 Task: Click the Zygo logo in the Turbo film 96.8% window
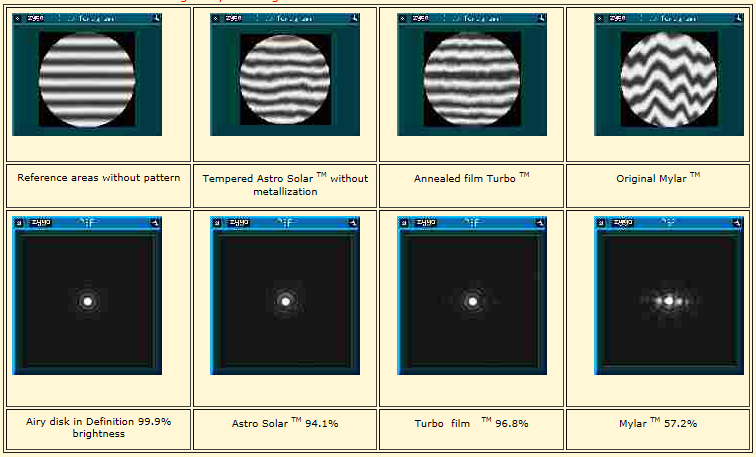point(426,222)
